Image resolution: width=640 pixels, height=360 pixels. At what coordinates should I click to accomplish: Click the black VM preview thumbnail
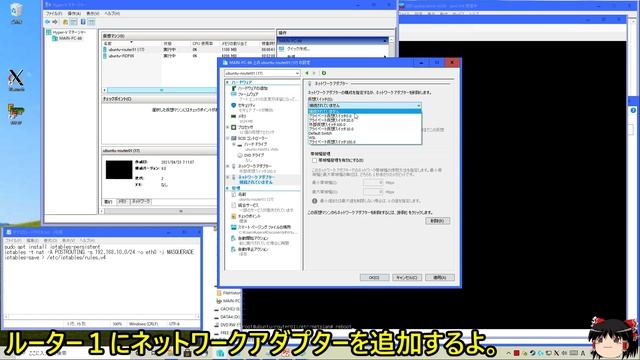119,169
